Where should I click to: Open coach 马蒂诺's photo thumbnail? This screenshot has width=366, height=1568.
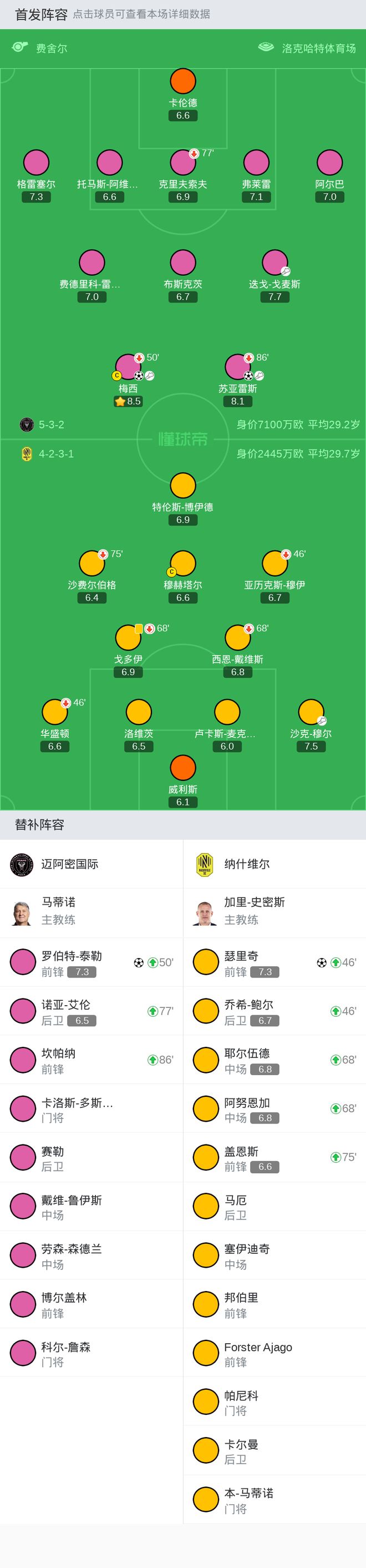(22, 912)
